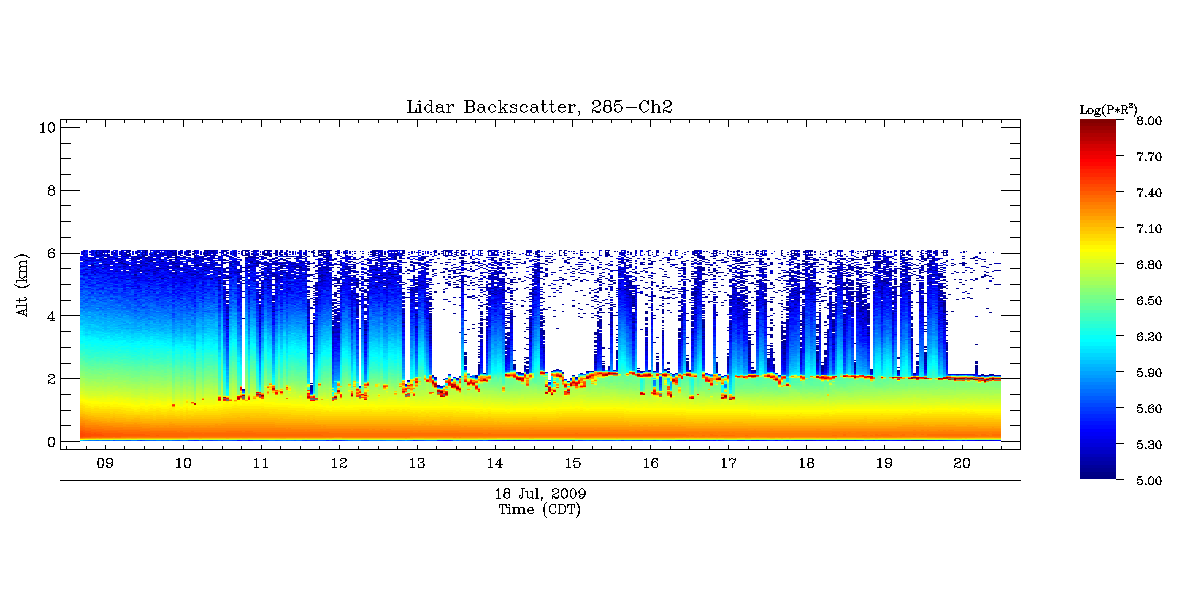Click the time tick label 09
Viewport: 1200px width, 600px height.
(105, 464)
